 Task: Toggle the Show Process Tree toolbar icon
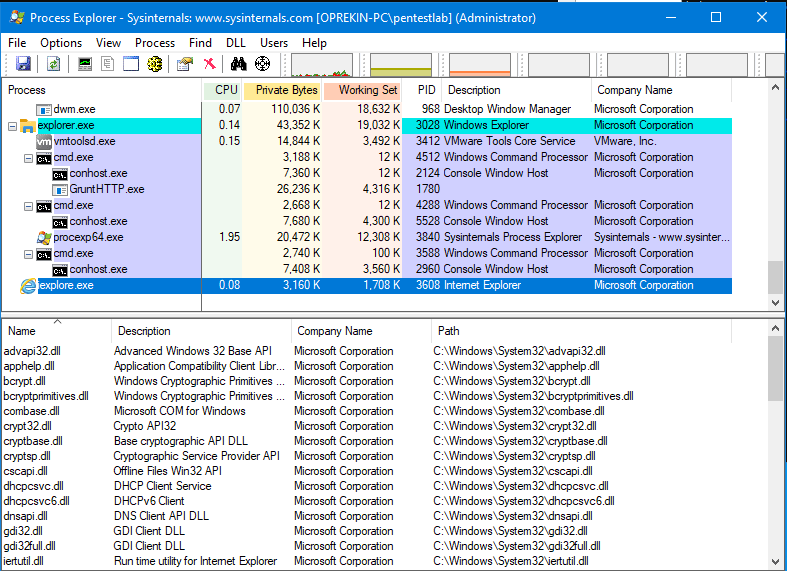pos(108,64)
